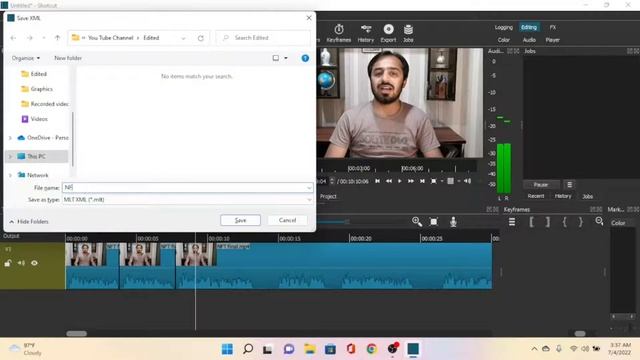
Task: Expand the OneDrive tree node
Action: [10, 138]
